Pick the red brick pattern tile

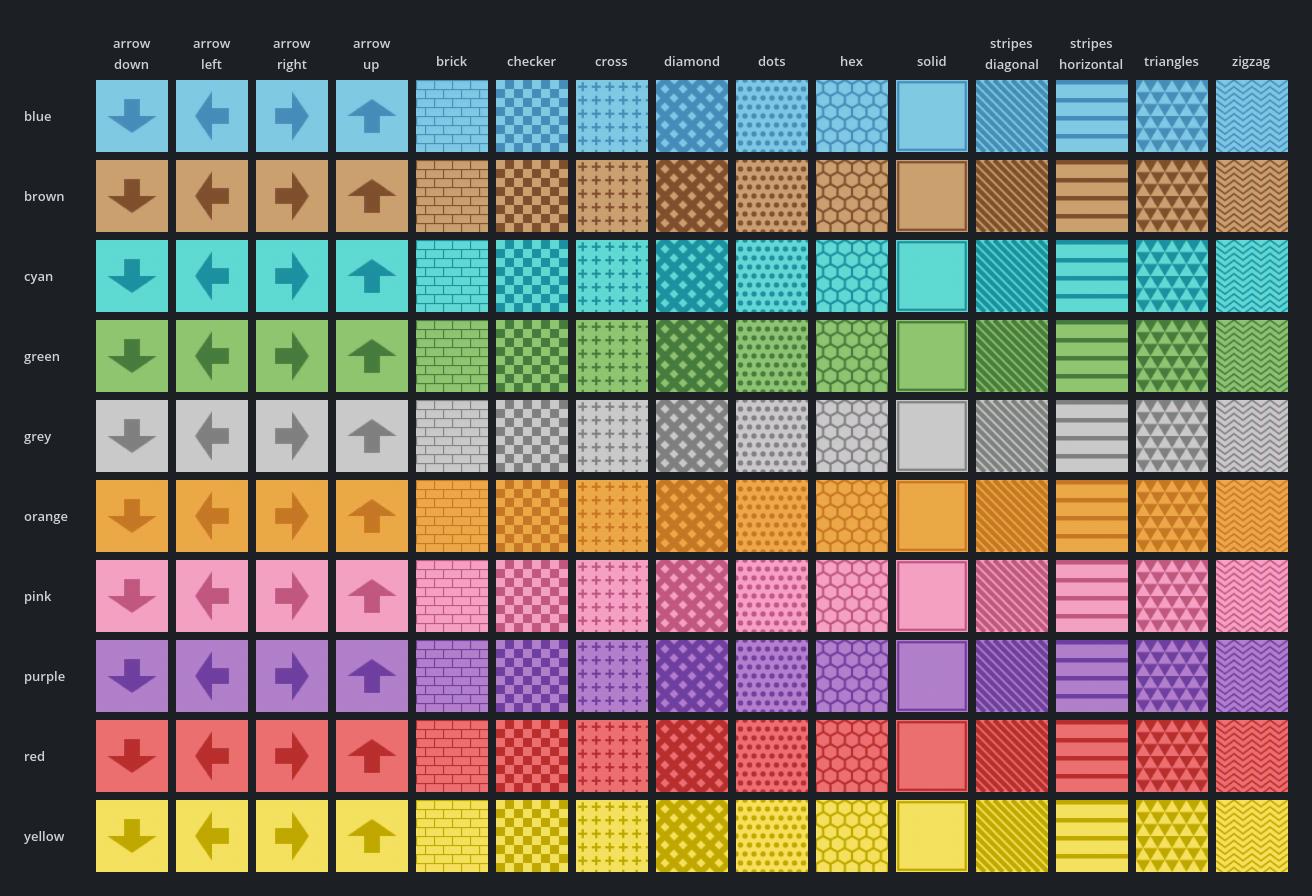[x=452, y=756]
